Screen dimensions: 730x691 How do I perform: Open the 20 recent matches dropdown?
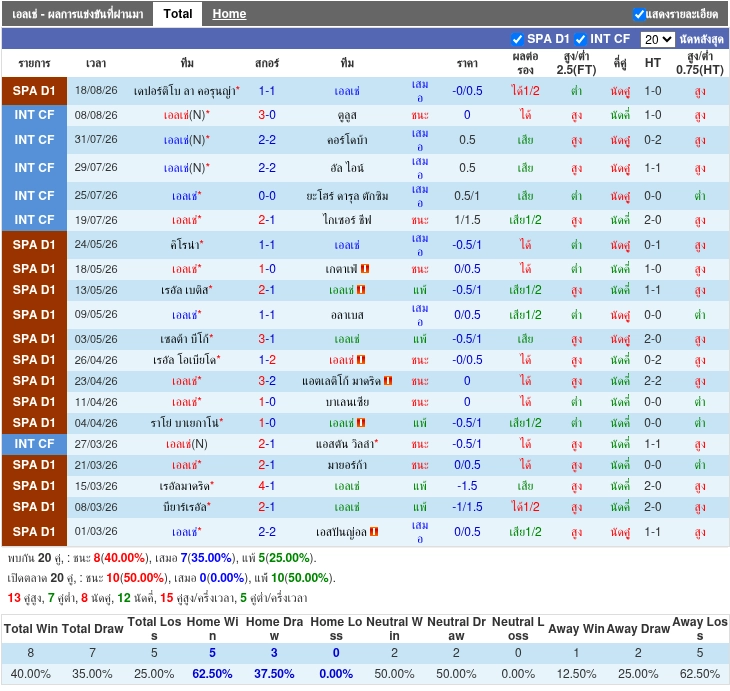657,39
